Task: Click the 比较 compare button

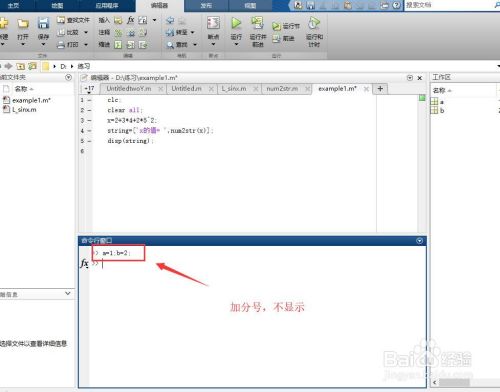Action: [68, 32]
